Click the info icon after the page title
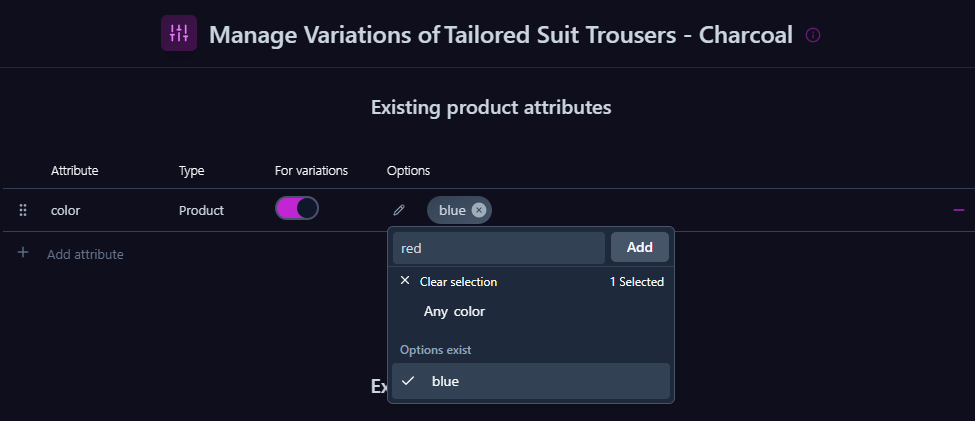The height and width of the screenshot is (421, 975). [813, 35]
